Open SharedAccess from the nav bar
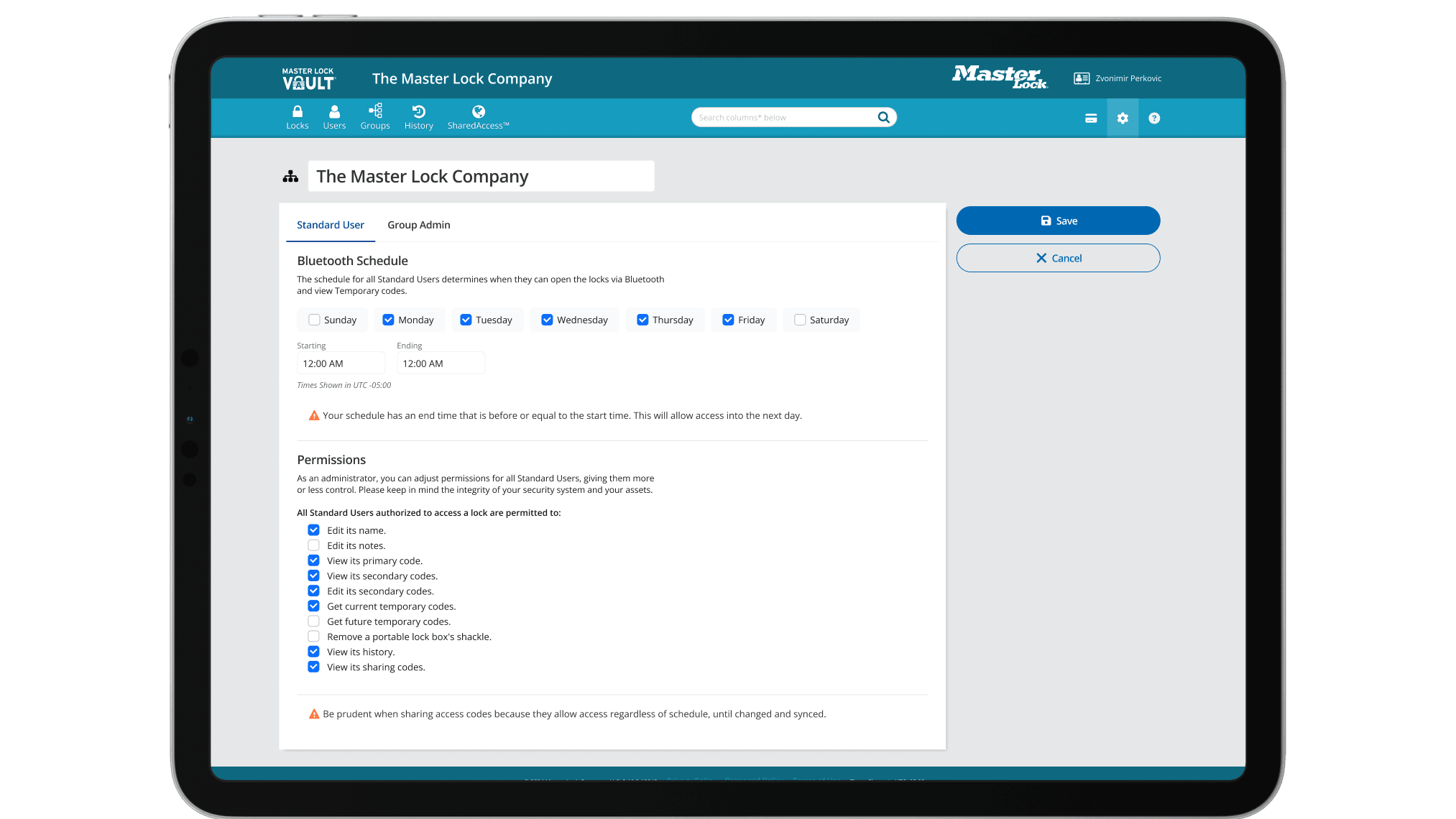1456x819 pixels. [478, 118]
